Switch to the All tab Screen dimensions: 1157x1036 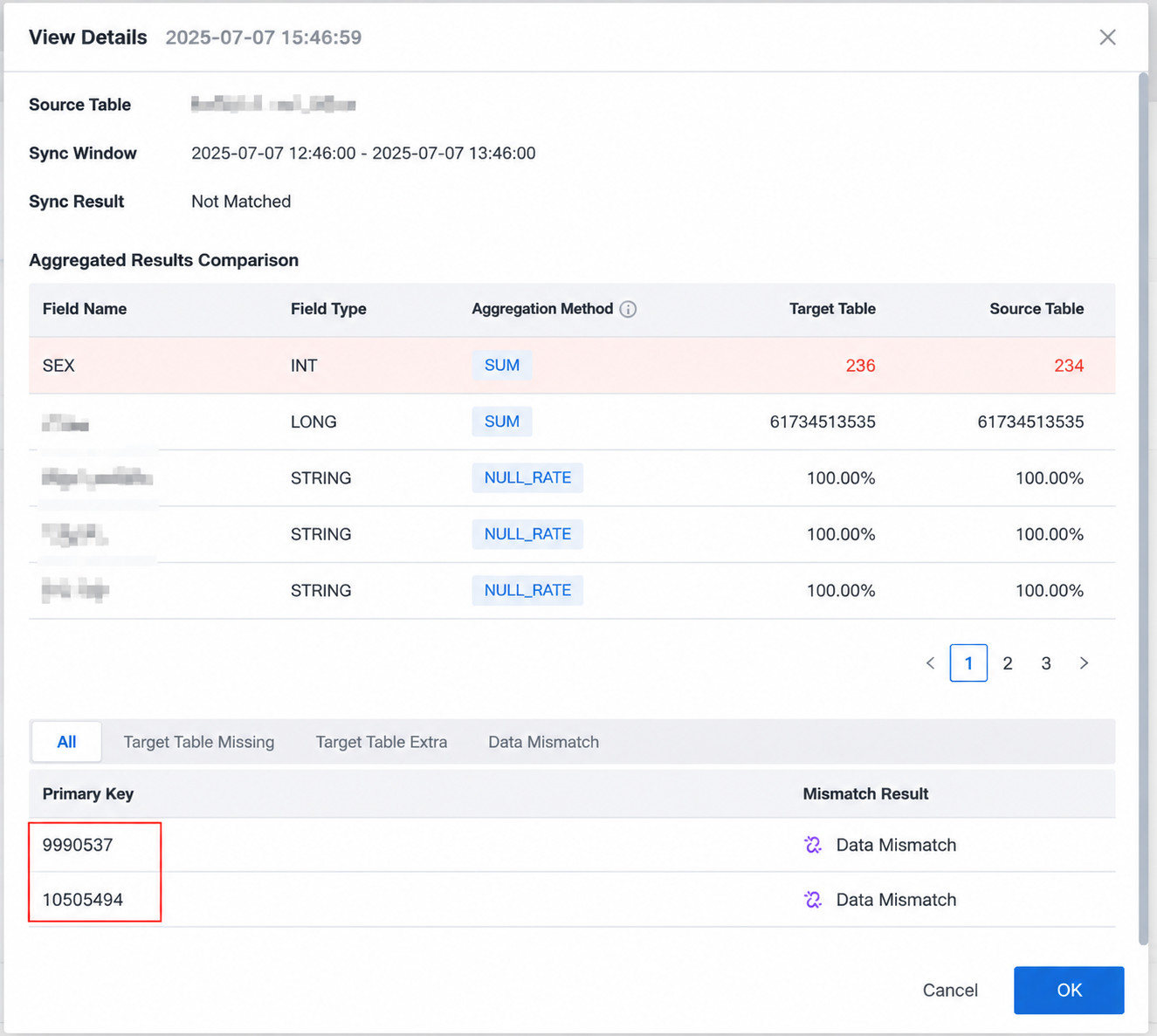66,742
